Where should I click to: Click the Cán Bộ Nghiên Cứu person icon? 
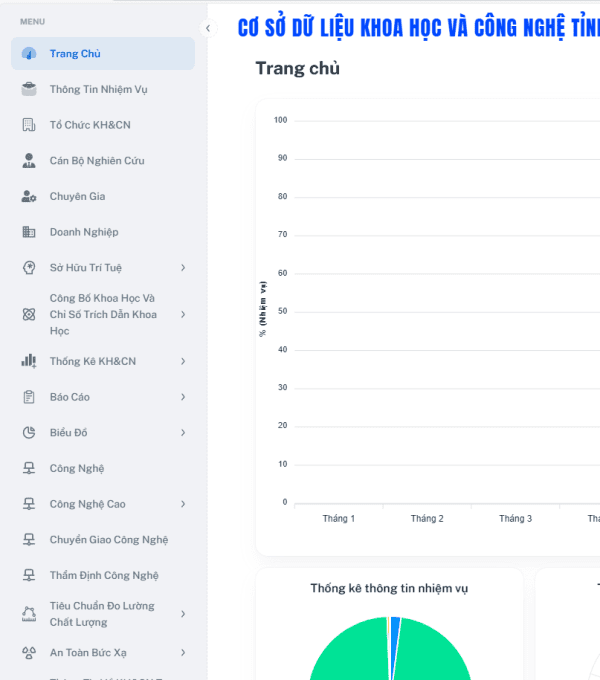point(29,160)
